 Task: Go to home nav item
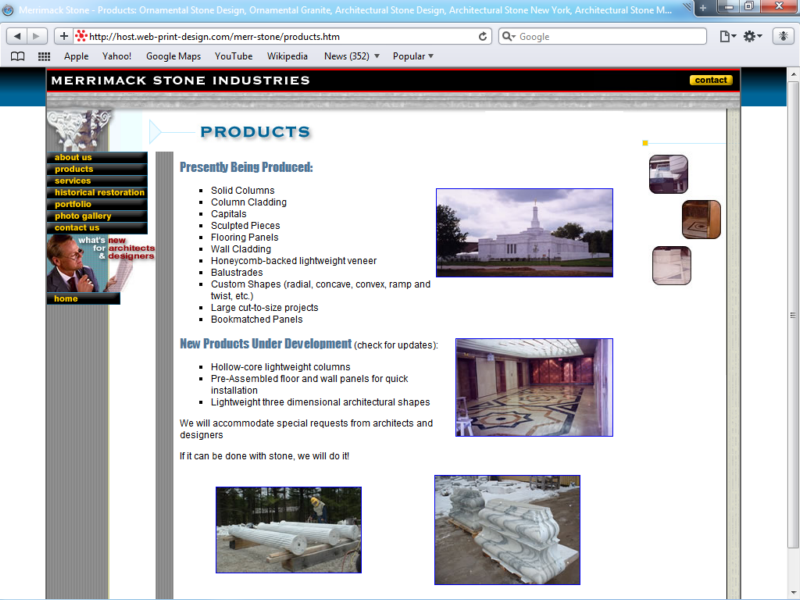(x=83, y=298)
